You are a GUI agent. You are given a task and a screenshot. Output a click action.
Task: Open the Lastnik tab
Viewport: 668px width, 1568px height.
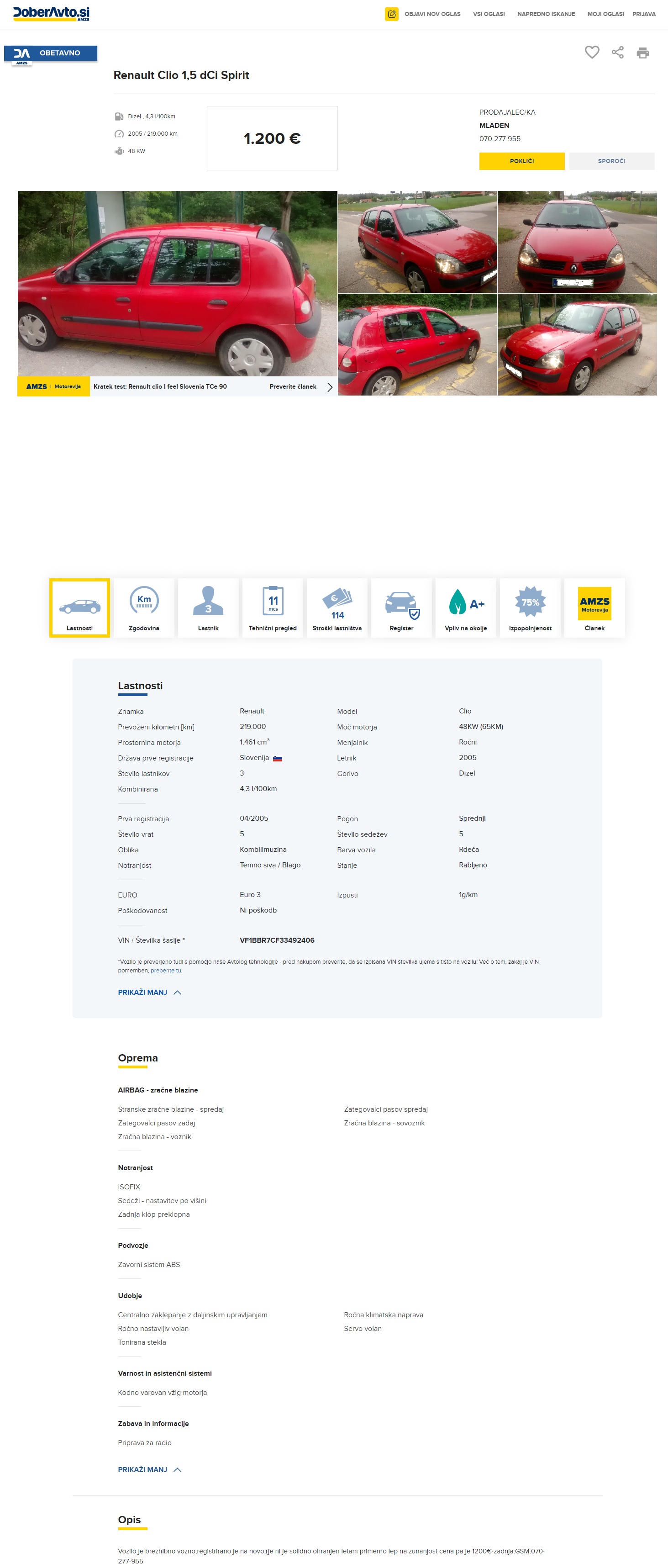pyautogui.click(x=208, y=607)
